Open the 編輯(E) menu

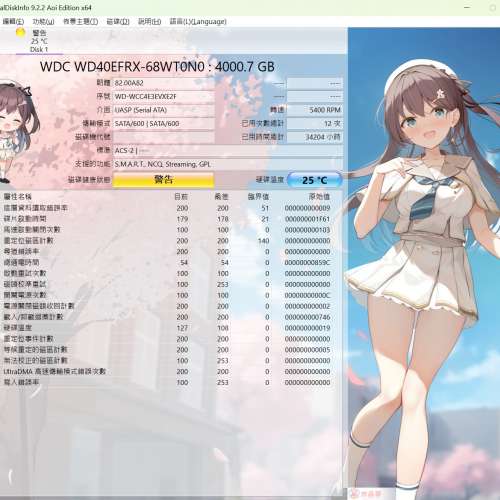tap(13, 22)
